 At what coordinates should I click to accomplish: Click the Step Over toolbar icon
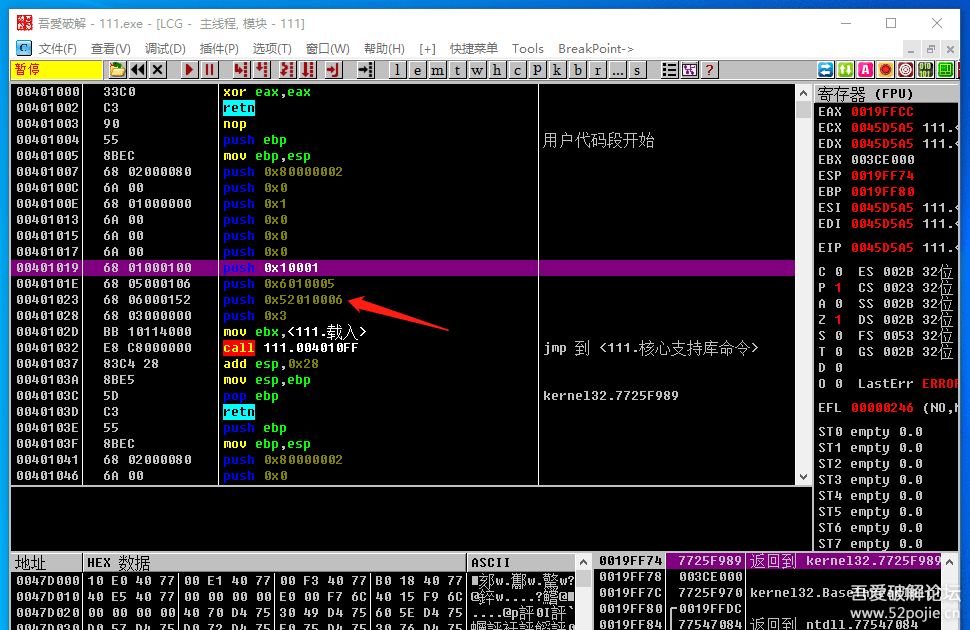262,70
